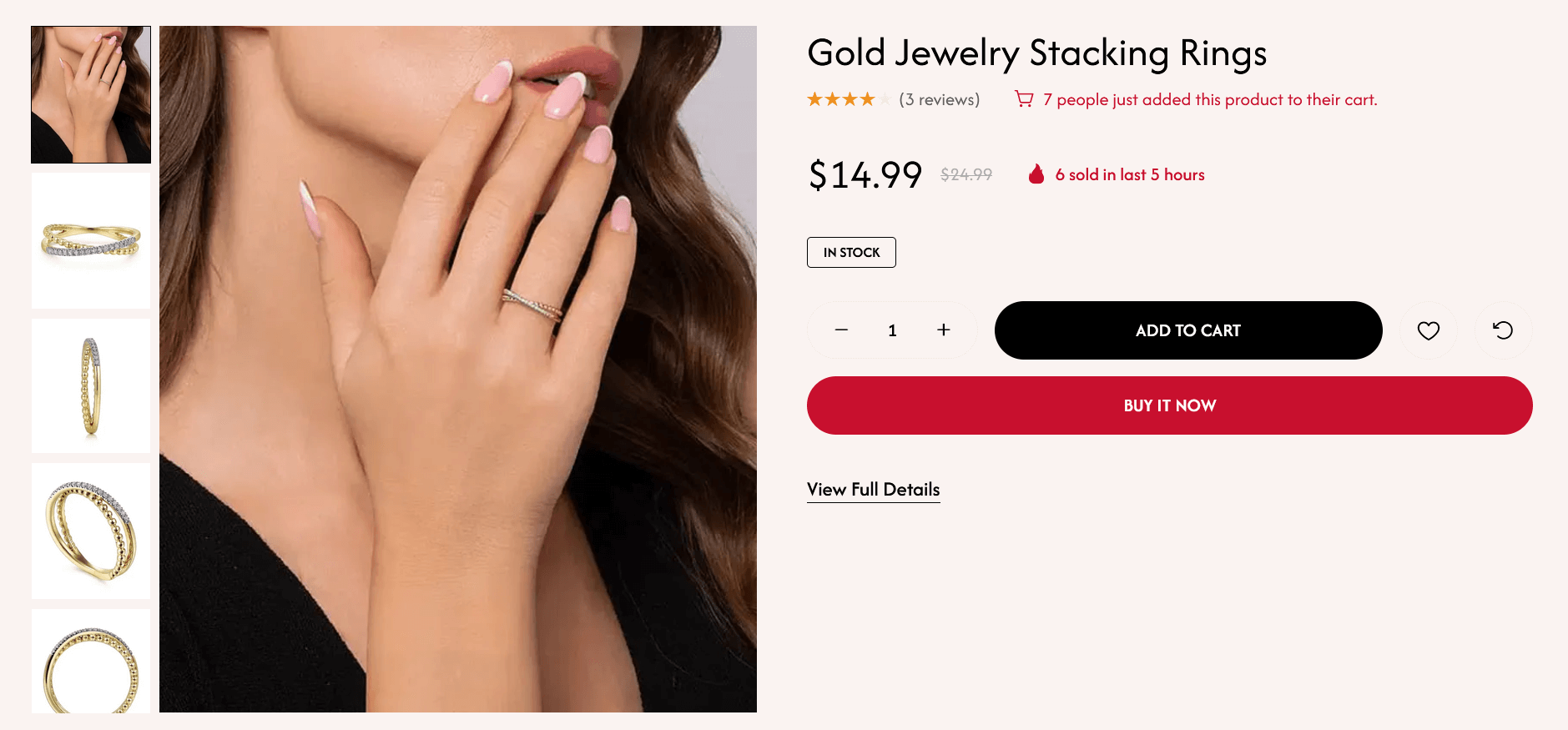Decrease quantity with the minus button
1568x730 pixels.
841,330
